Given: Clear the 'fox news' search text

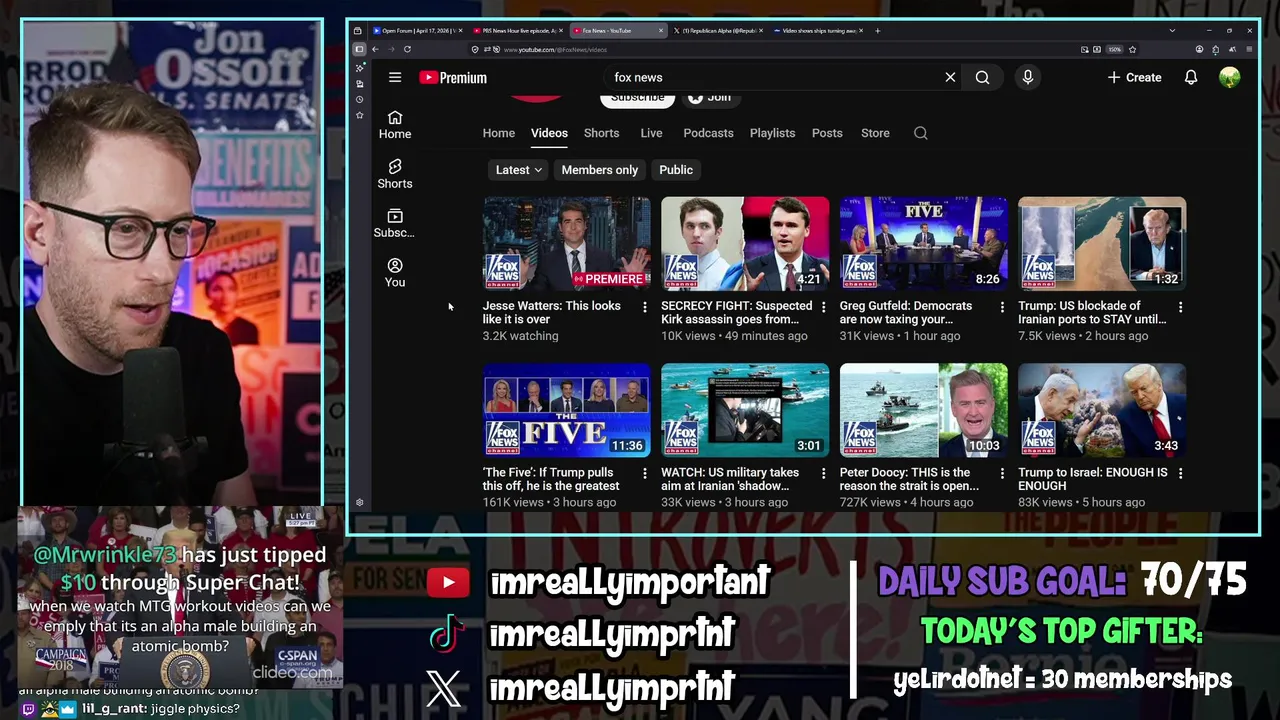Looking at the screenshot, I should (950, 77).
